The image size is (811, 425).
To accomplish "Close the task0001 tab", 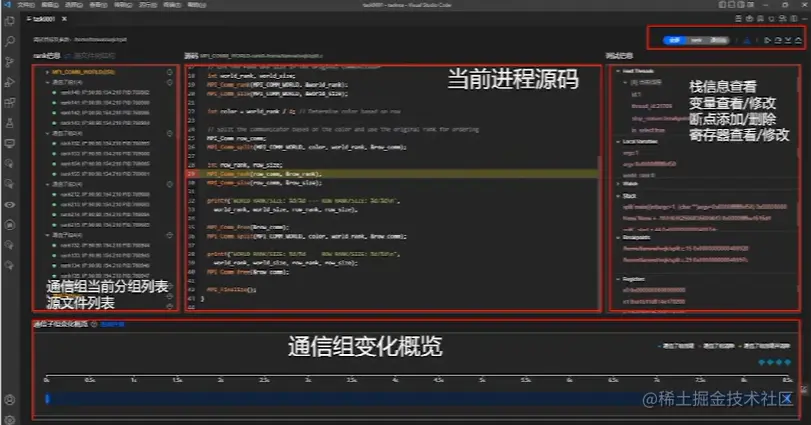I will (64, 19).
